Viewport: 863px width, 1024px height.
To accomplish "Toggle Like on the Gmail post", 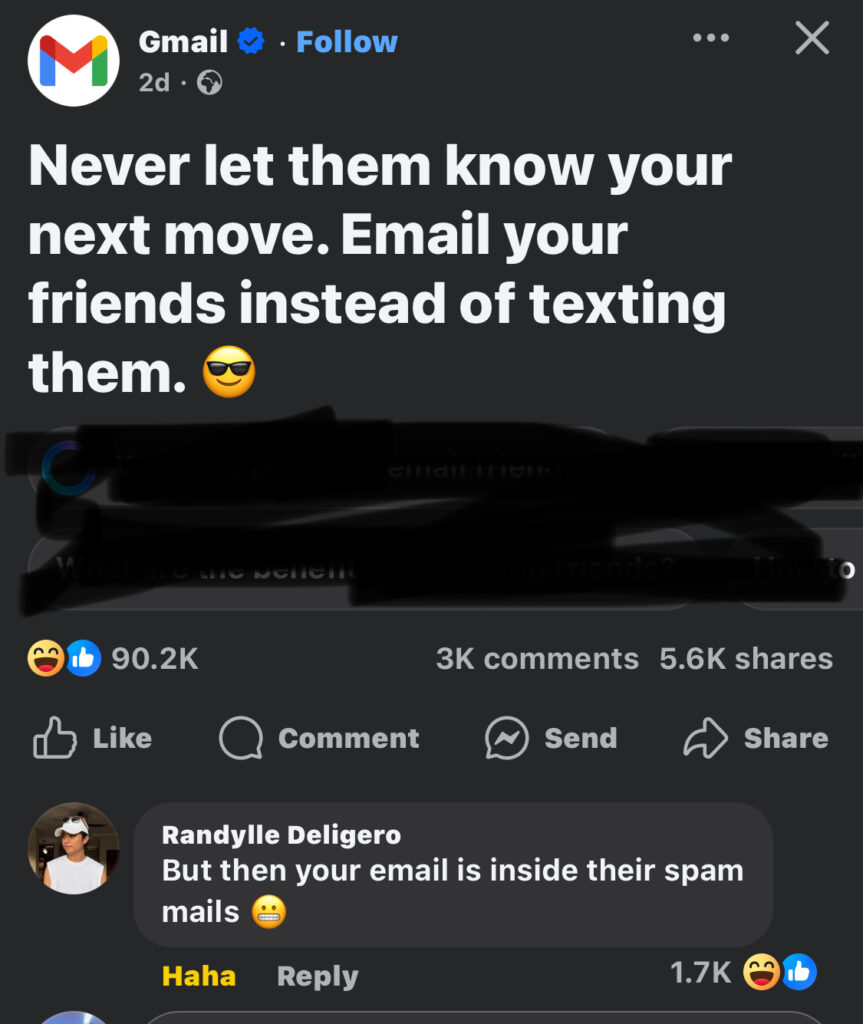I will click(92, 738).
